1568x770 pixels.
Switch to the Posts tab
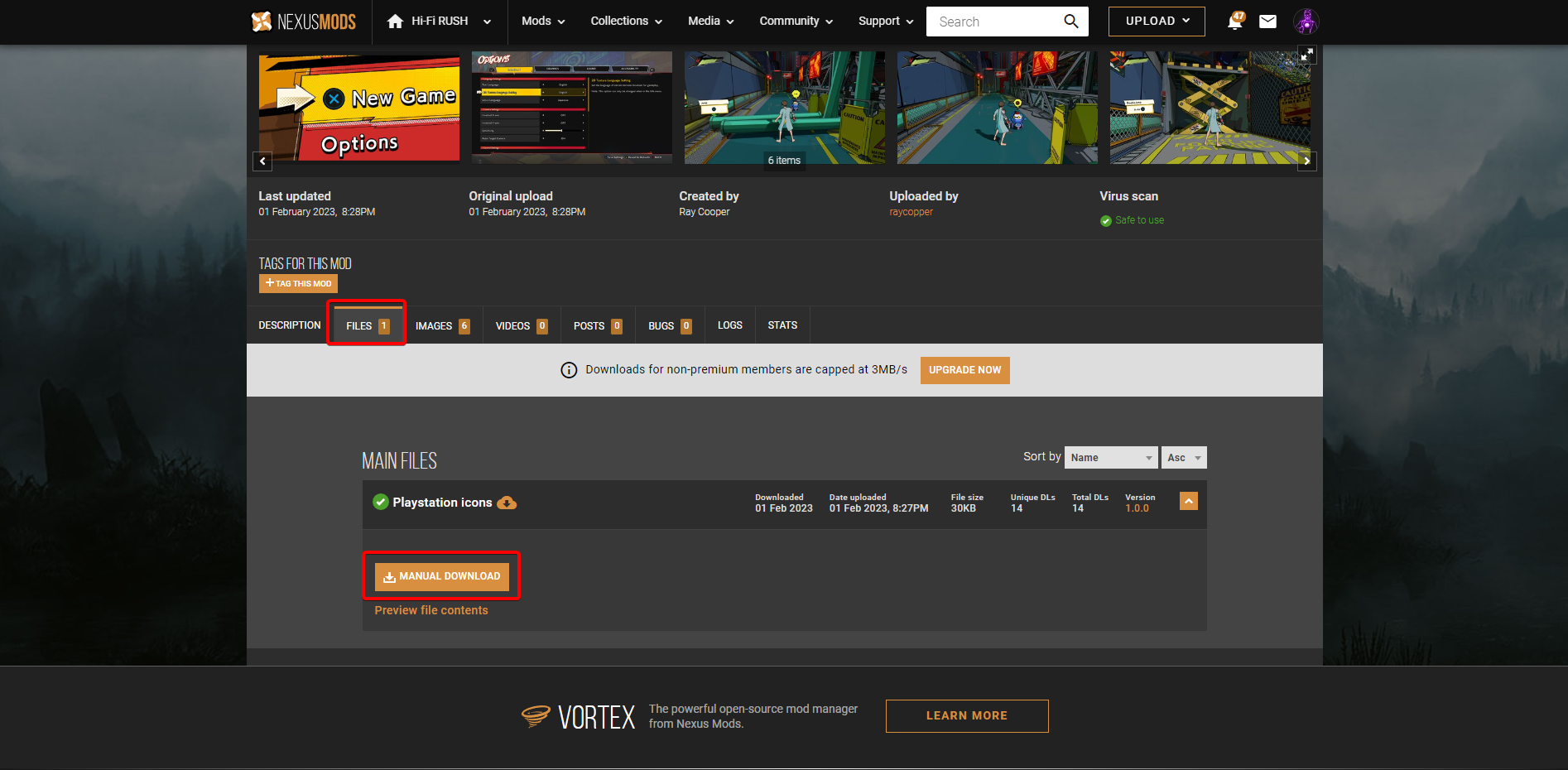pyautogui.click(x=598, y=325)
